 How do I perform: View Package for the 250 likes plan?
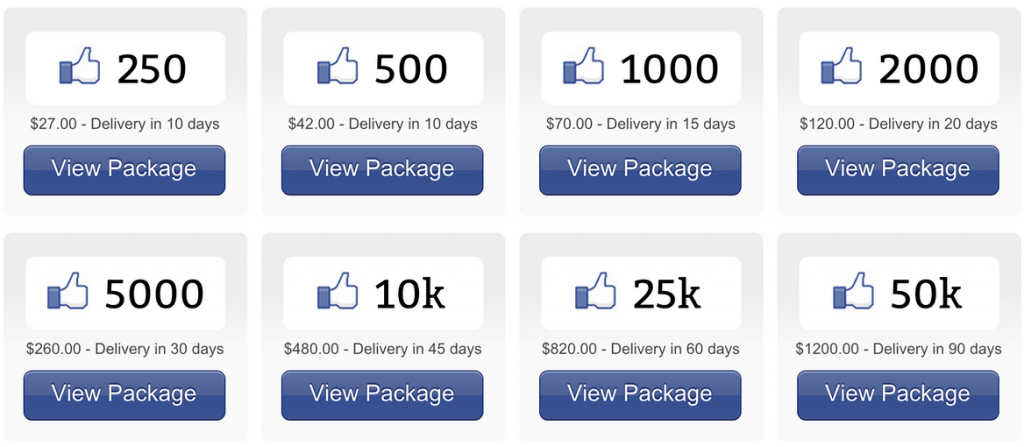[x=124, y=170]
